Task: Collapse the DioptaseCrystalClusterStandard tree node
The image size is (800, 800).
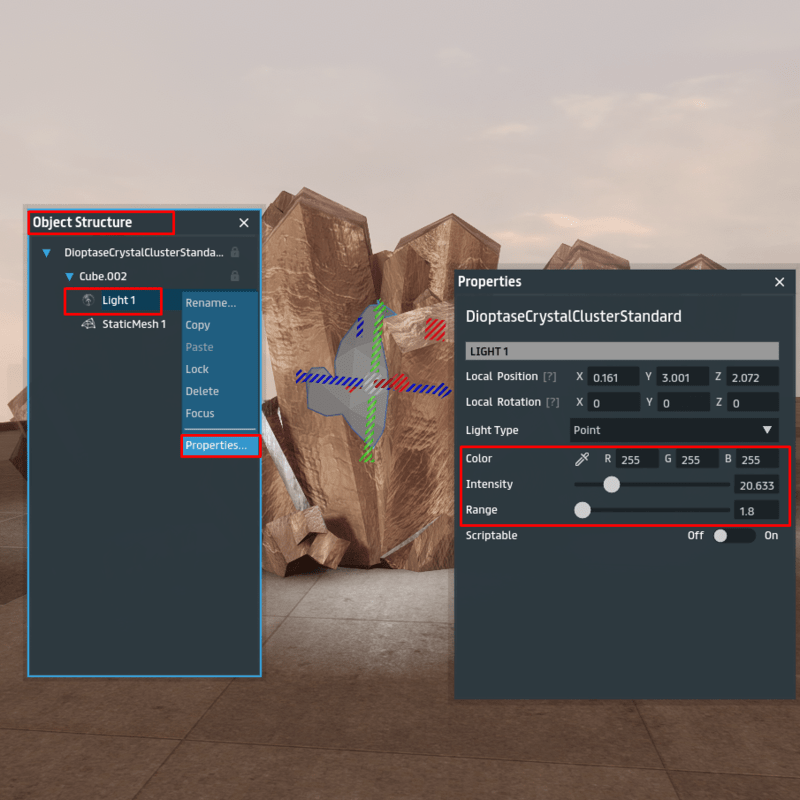Action: pyautogui.click(x=46, y=253)
